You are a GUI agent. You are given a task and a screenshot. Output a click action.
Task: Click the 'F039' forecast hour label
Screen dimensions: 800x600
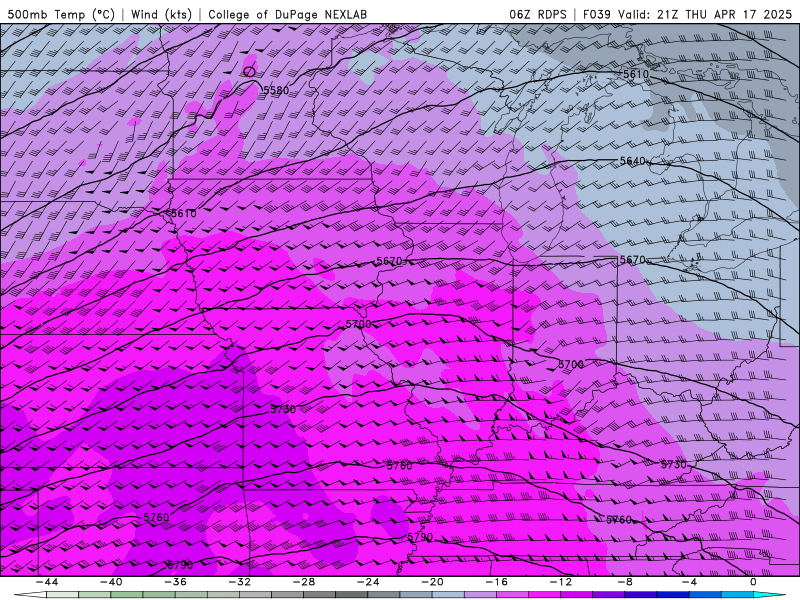(596, 14)
